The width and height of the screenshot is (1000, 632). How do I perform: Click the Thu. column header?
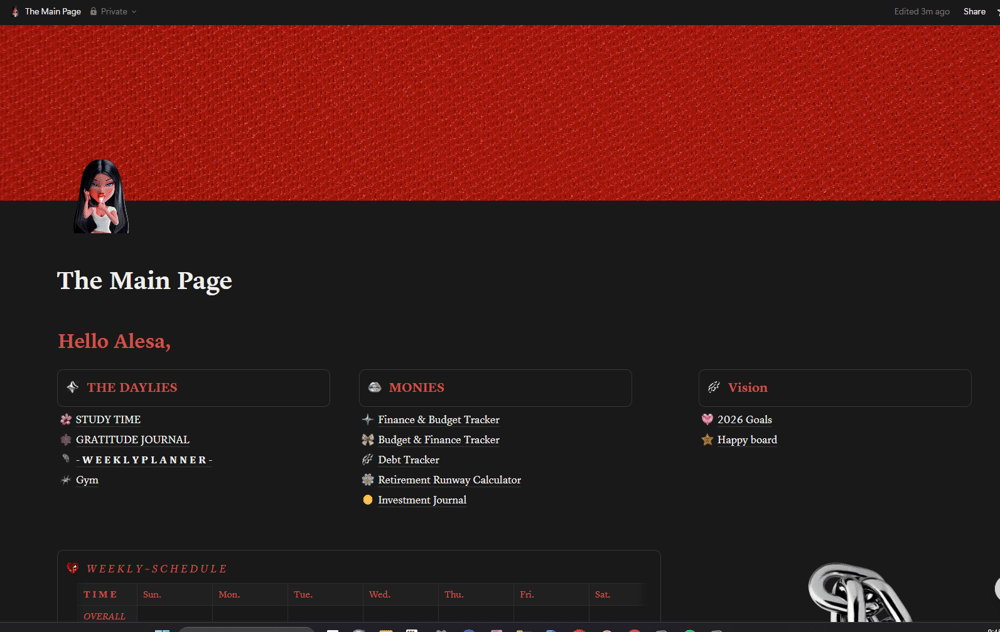click(x=453, y=594)
